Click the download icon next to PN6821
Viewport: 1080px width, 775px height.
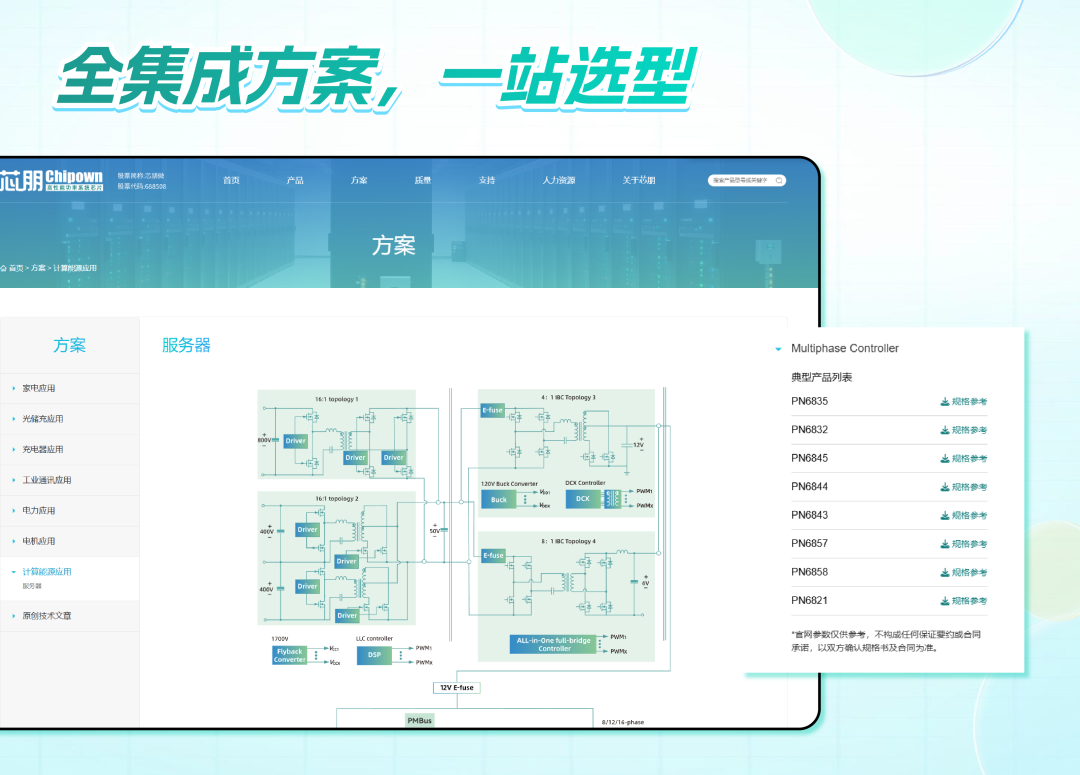click(944, 601)
